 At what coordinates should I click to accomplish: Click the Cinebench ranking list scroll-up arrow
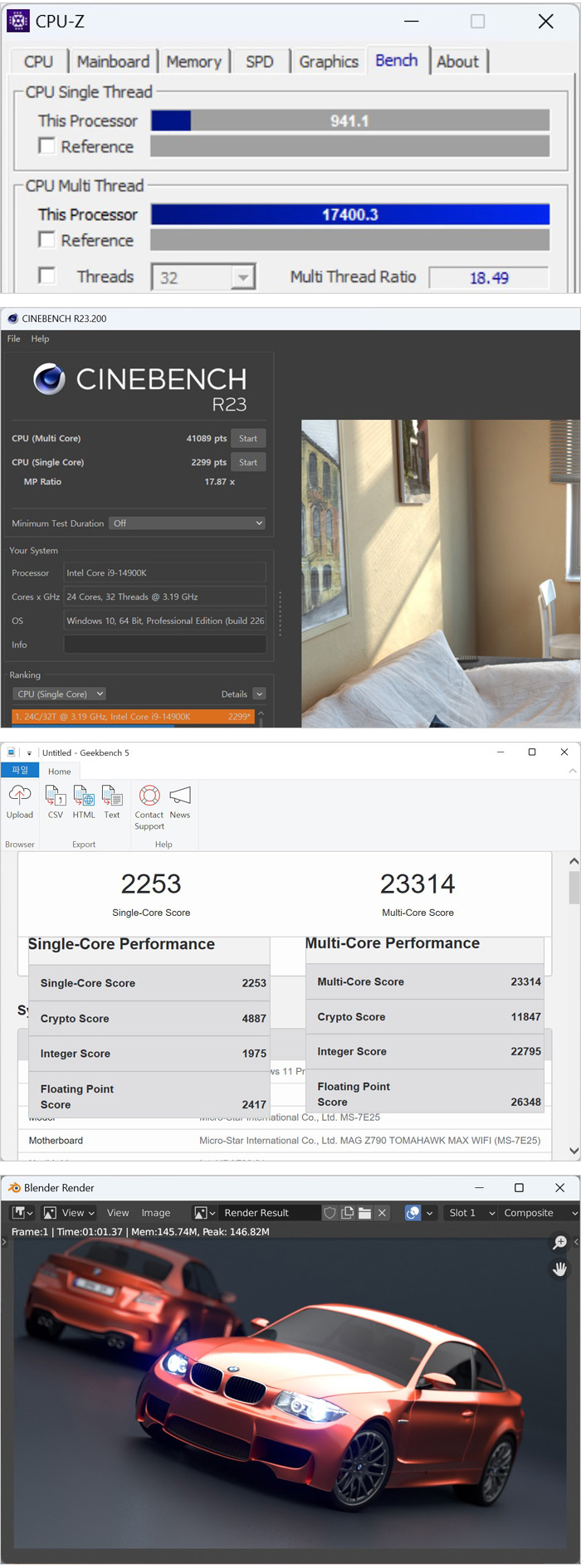[261, 713]
